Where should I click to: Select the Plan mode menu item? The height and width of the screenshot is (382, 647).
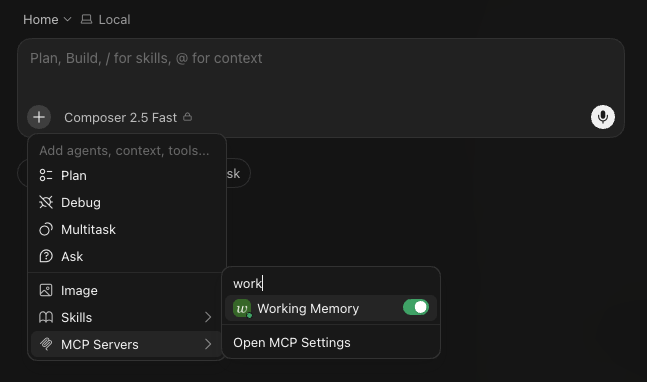(x=127, y=175)
